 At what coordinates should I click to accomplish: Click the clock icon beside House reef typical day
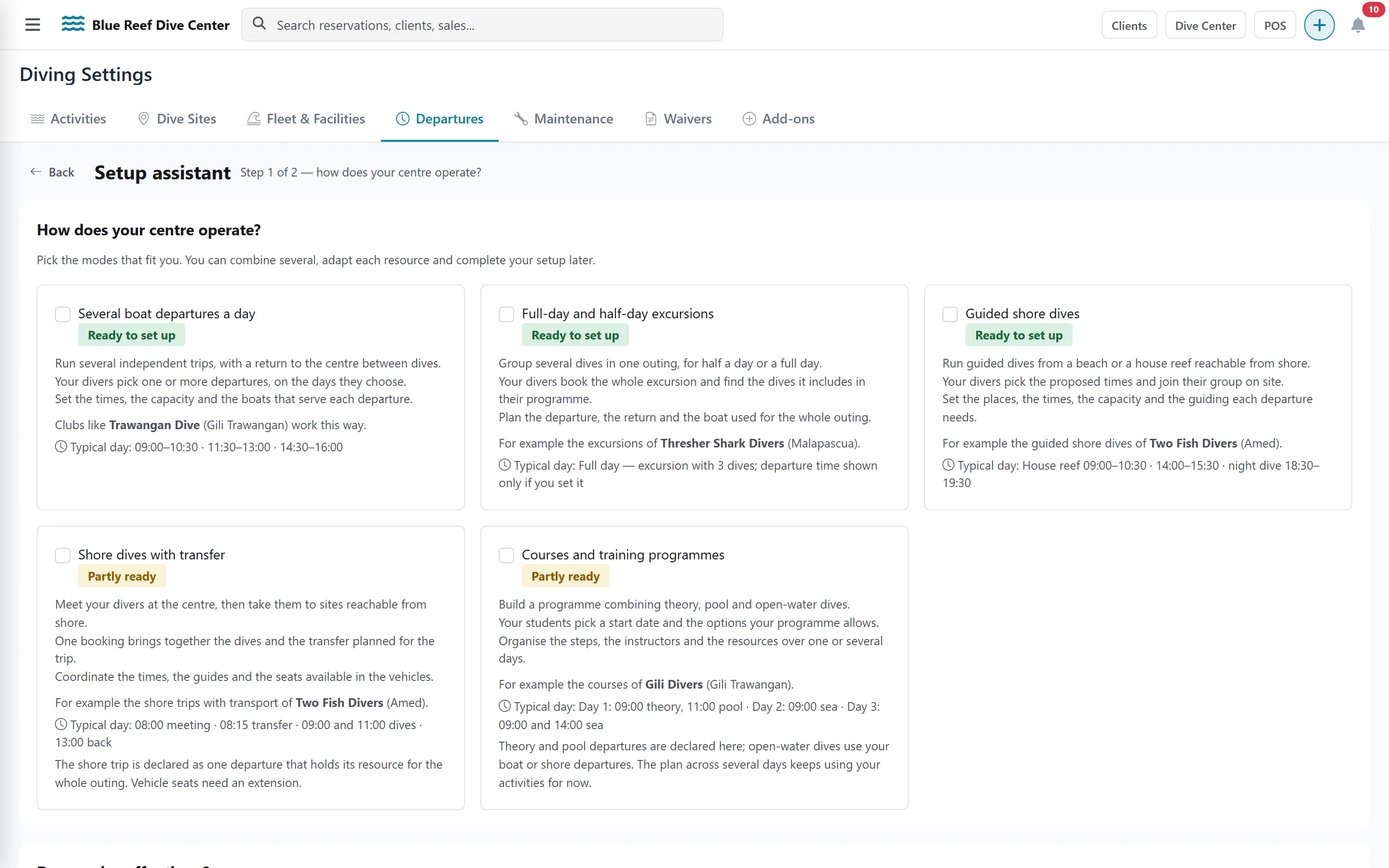pyautogui.click(x=948, y=465)
